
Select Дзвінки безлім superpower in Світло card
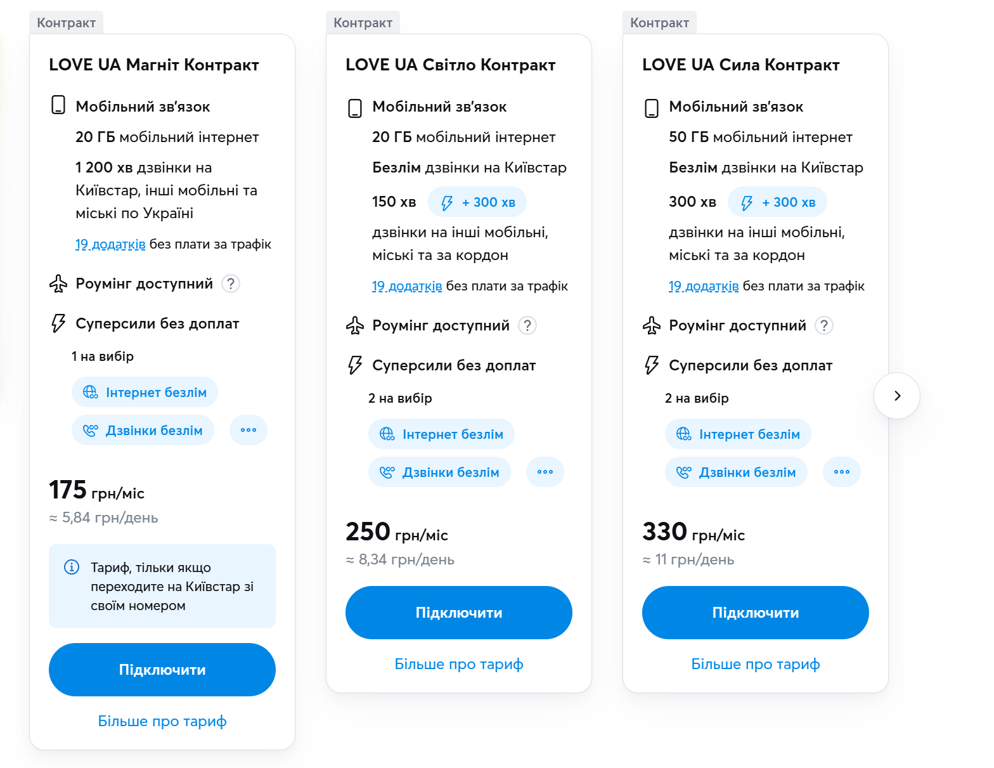tap(440, 472)
